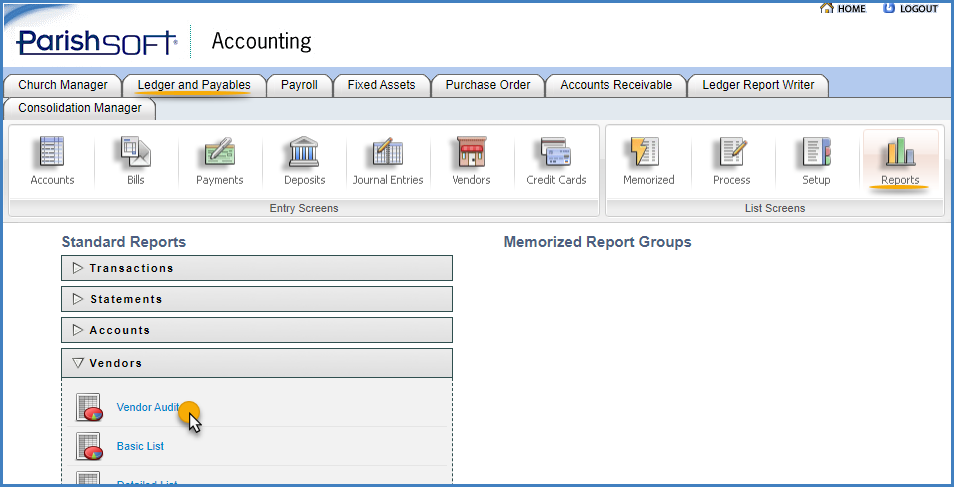Open the Deposits bank icon
954x487 pixels.
(x=304, y=152)
